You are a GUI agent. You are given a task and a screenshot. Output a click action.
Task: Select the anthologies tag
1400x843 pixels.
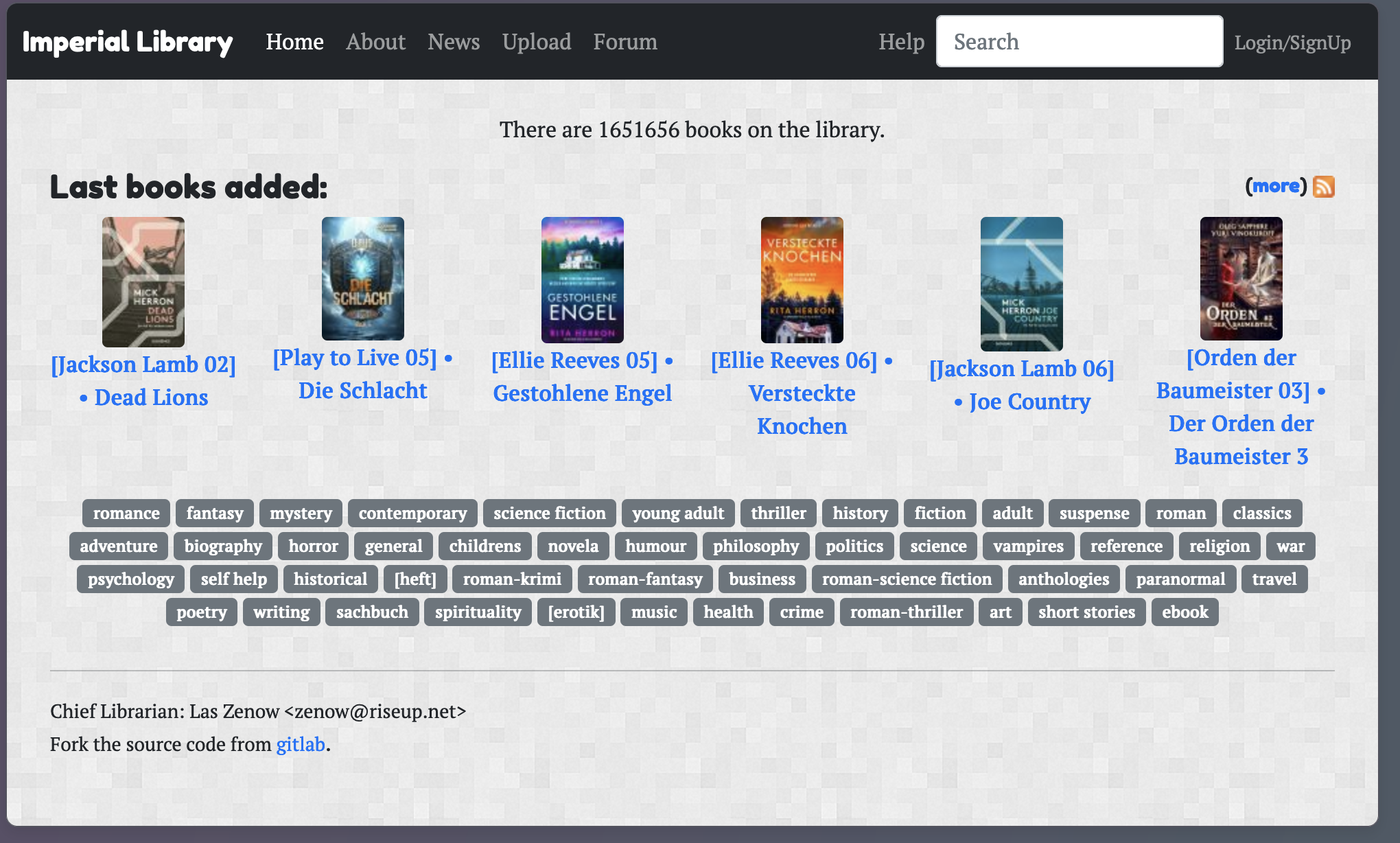click(x=1064, y=579)
